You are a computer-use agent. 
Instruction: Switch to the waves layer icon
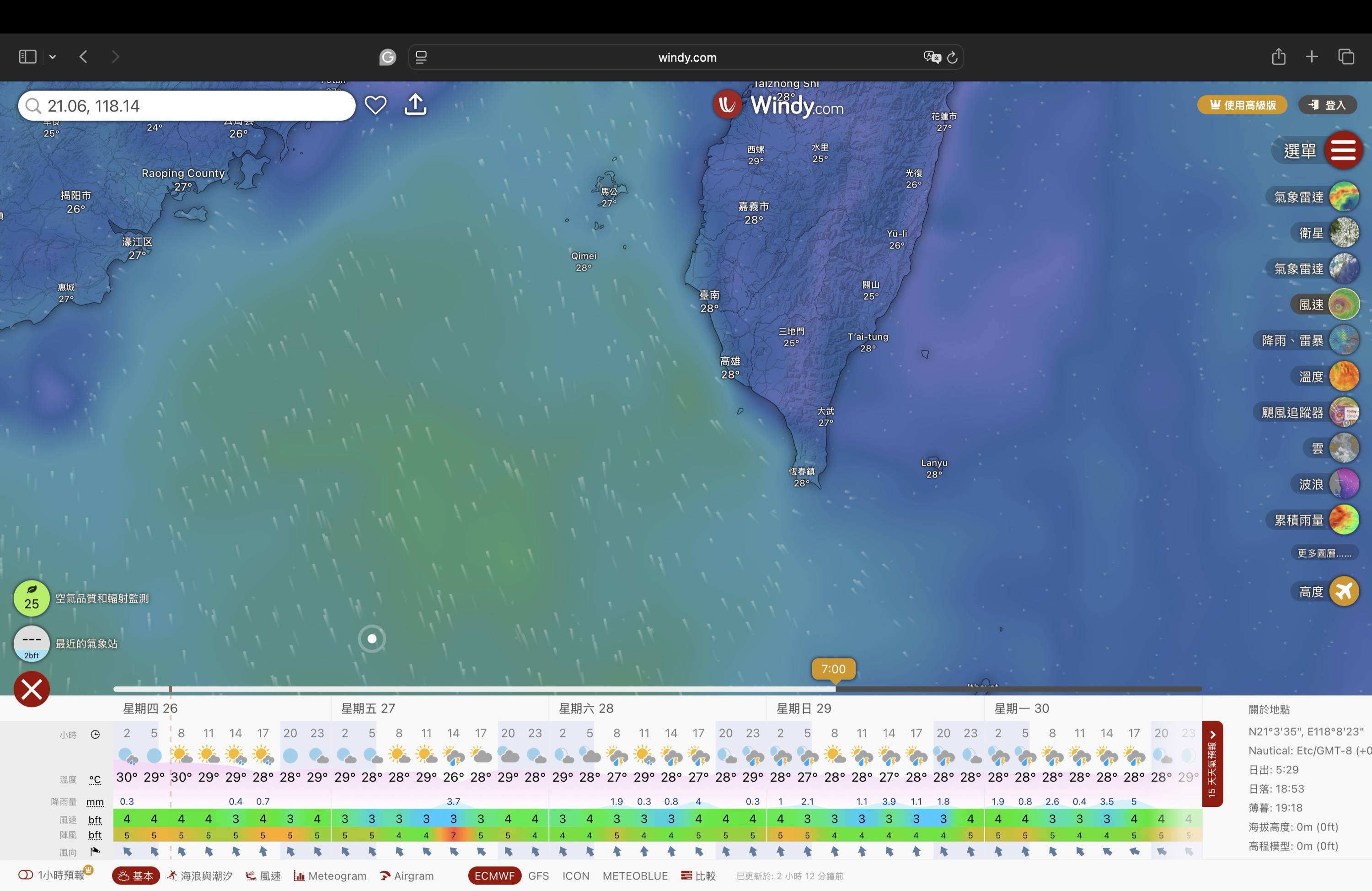tap(1344, 484)
